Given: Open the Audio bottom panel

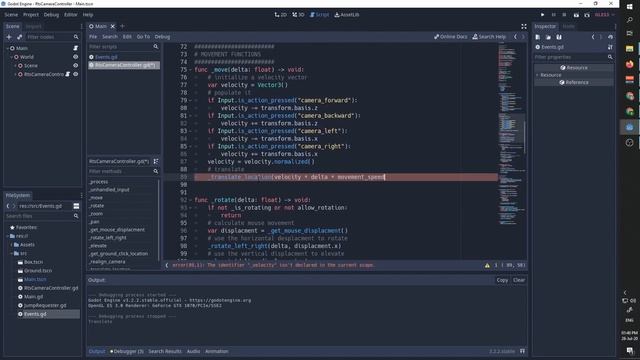Looking at the screenshot, I should (193, 351).
